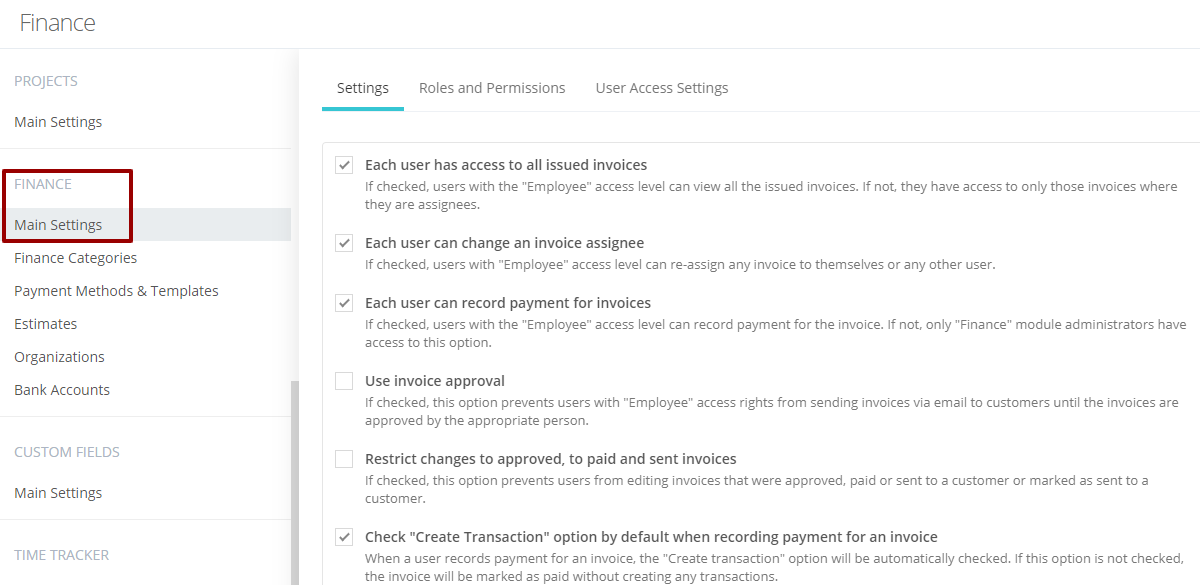The image size is (1200, 585).
Task: Open Bank Accounts settings
Action: tap(62, 390)
